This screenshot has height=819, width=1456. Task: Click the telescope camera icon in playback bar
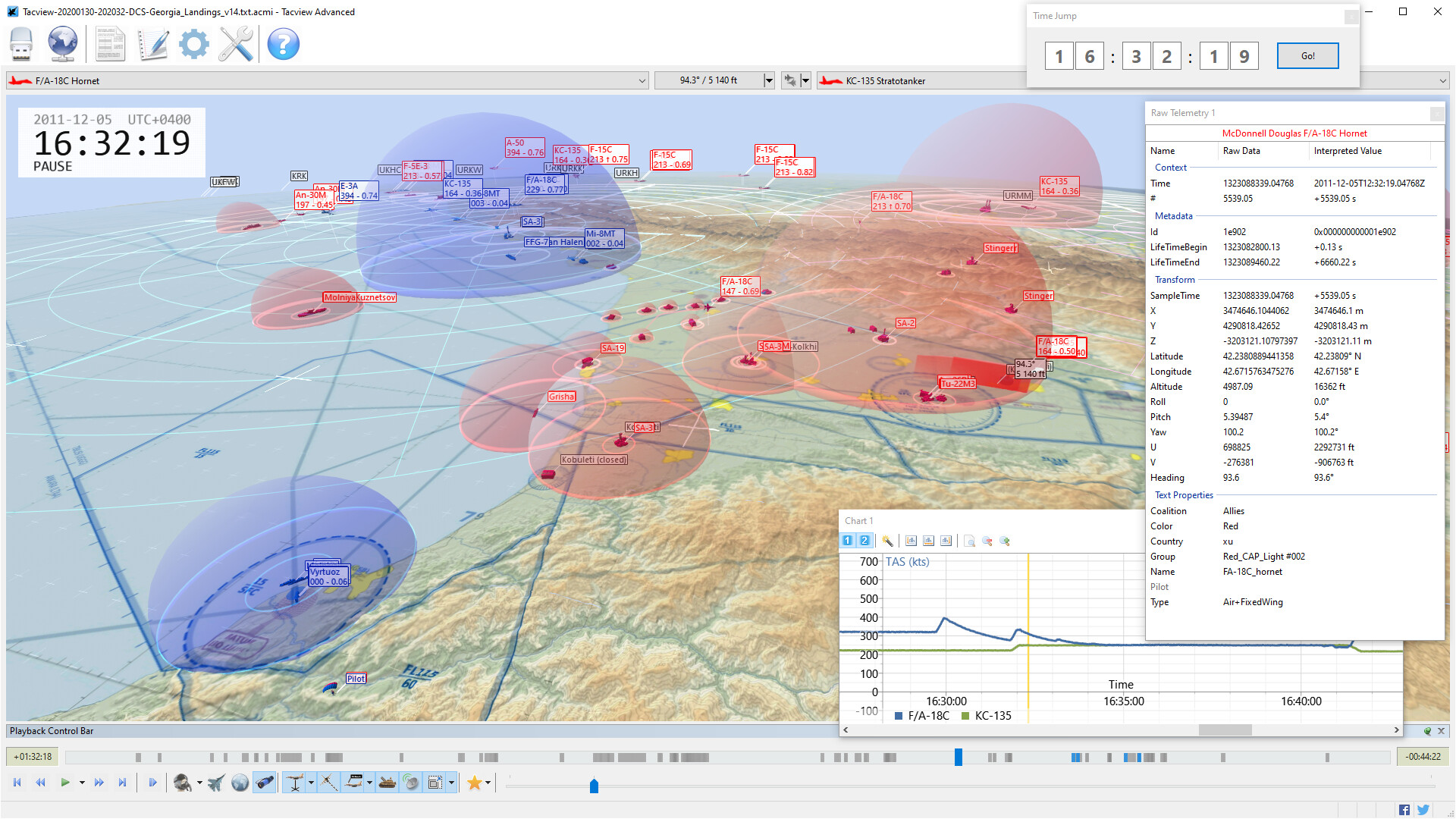pos(264,782)
